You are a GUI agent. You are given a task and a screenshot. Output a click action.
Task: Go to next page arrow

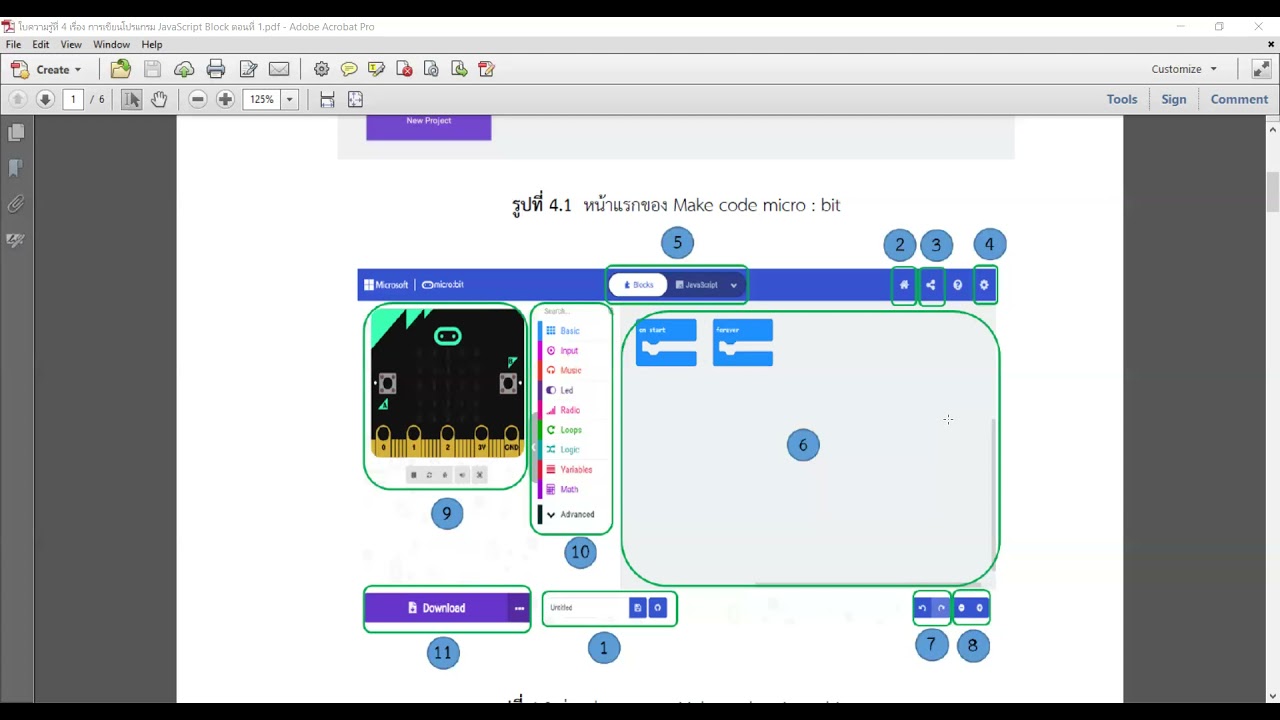[x=45, y=99]
